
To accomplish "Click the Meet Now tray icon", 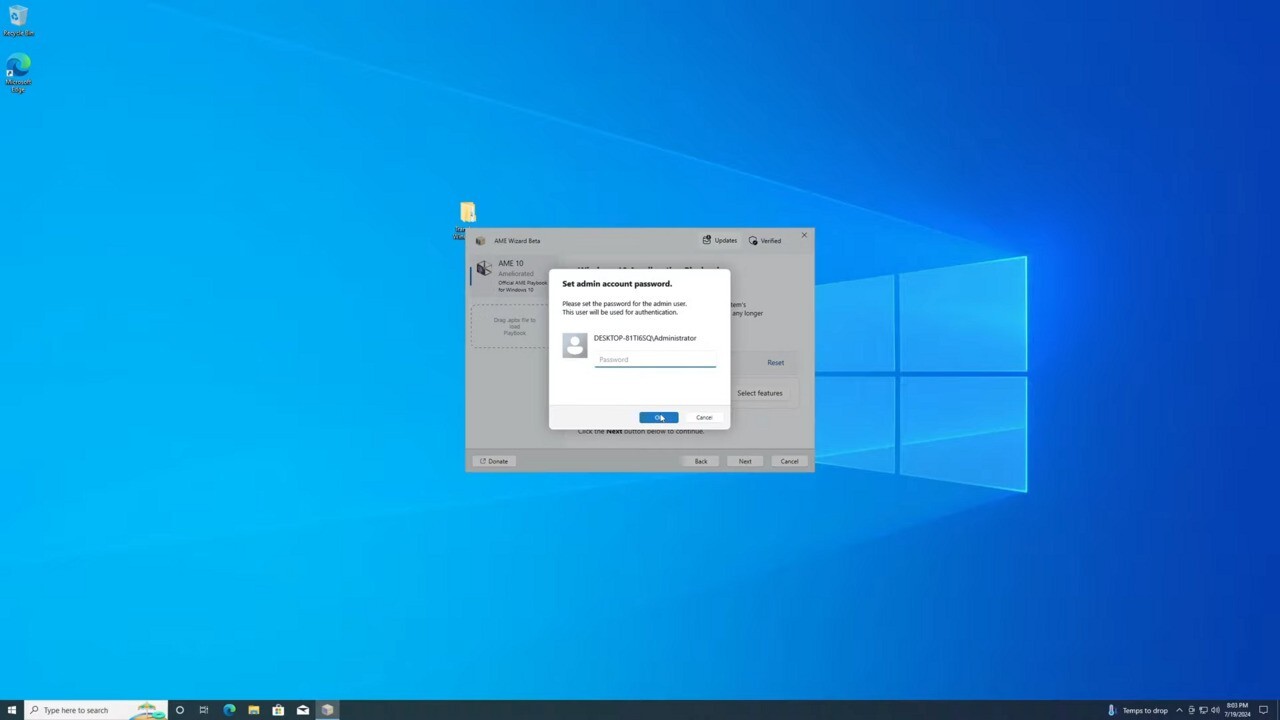I will pyautogui.click(x=1191, y=710).
